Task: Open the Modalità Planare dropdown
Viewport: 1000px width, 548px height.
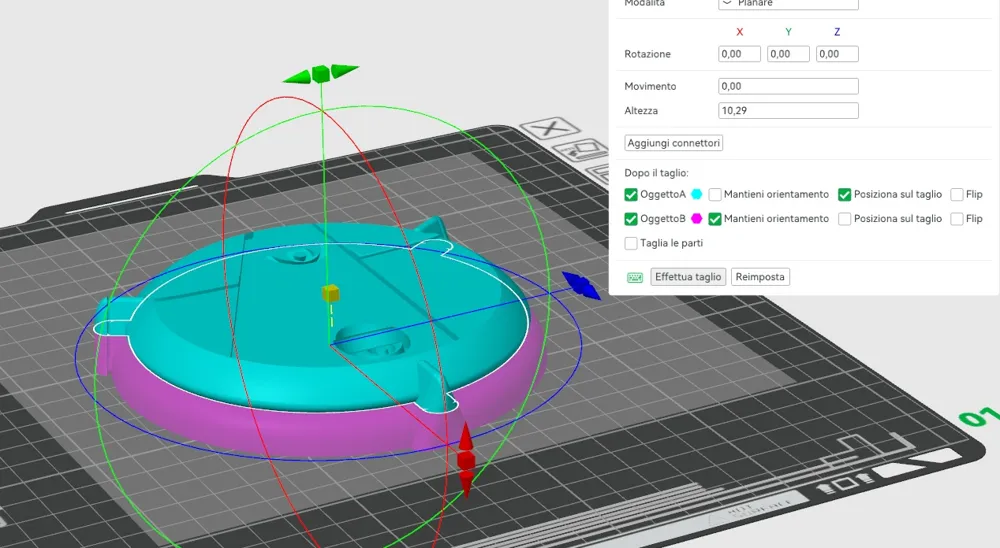Action: click(788, 4)
